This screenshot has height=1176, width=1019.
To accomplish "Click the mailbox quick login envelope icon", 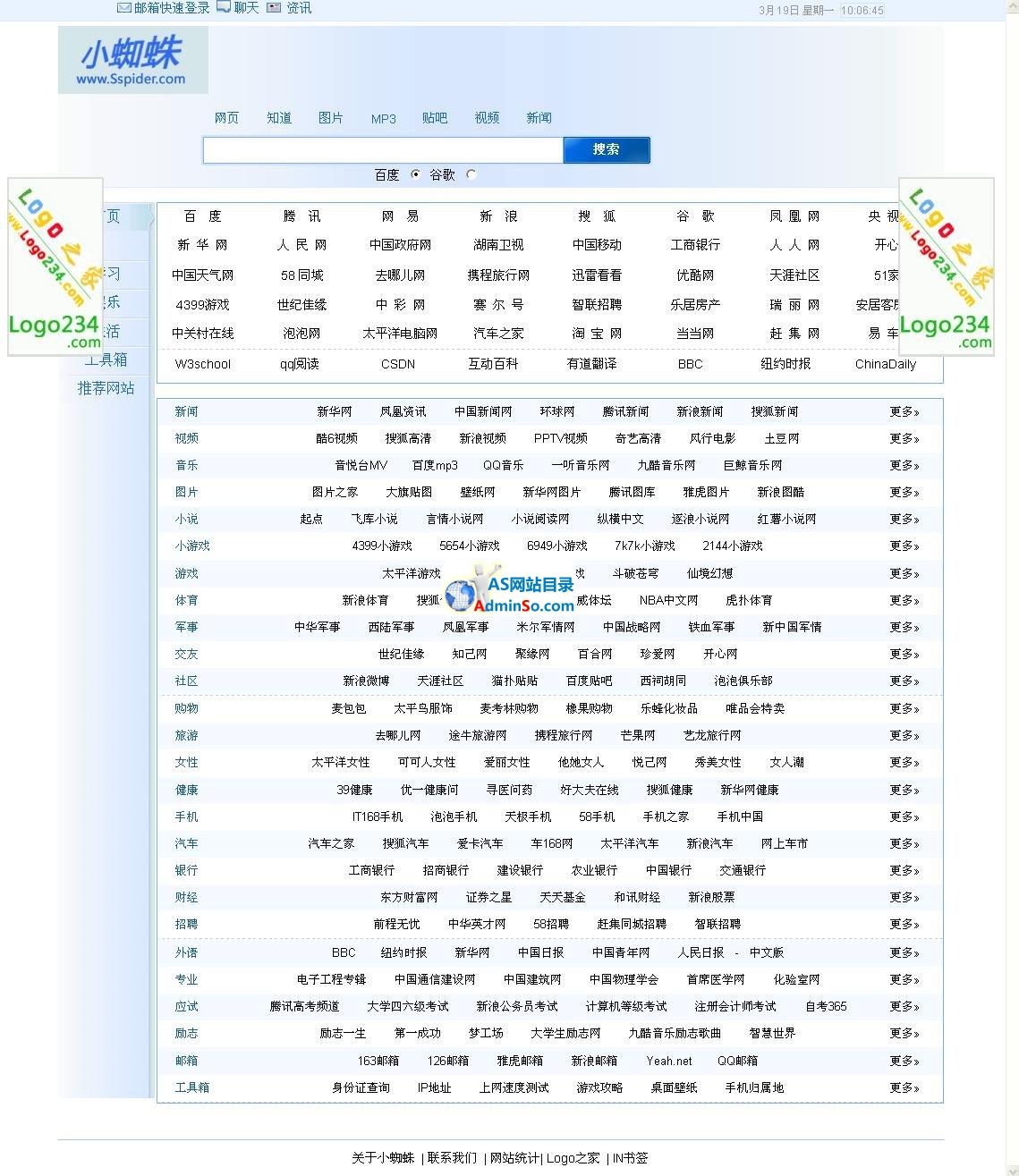I will [x=124, y=7].
